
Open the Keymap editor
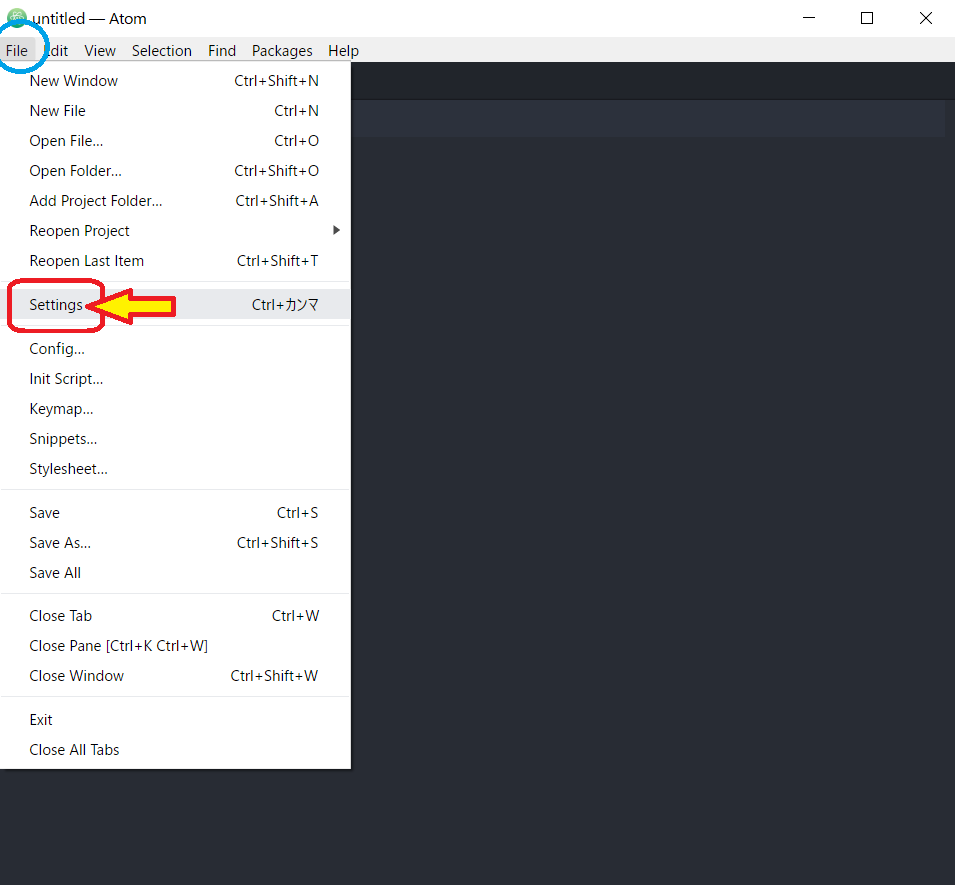(60, 408)
